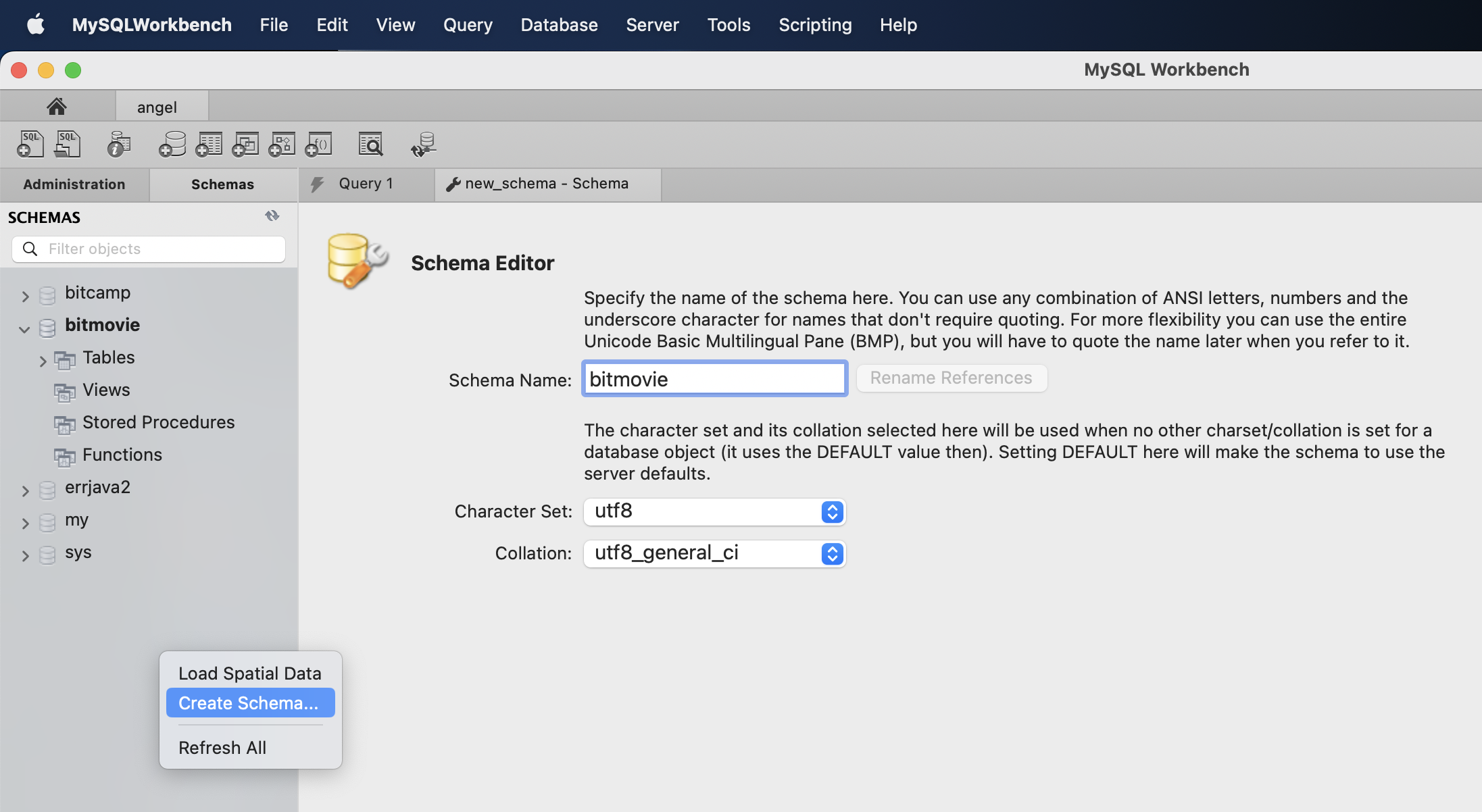Screen dimensions: 1482x812
Task: Click the Schema Name text field
Action: pyautogui.click(x=714, y=379)
